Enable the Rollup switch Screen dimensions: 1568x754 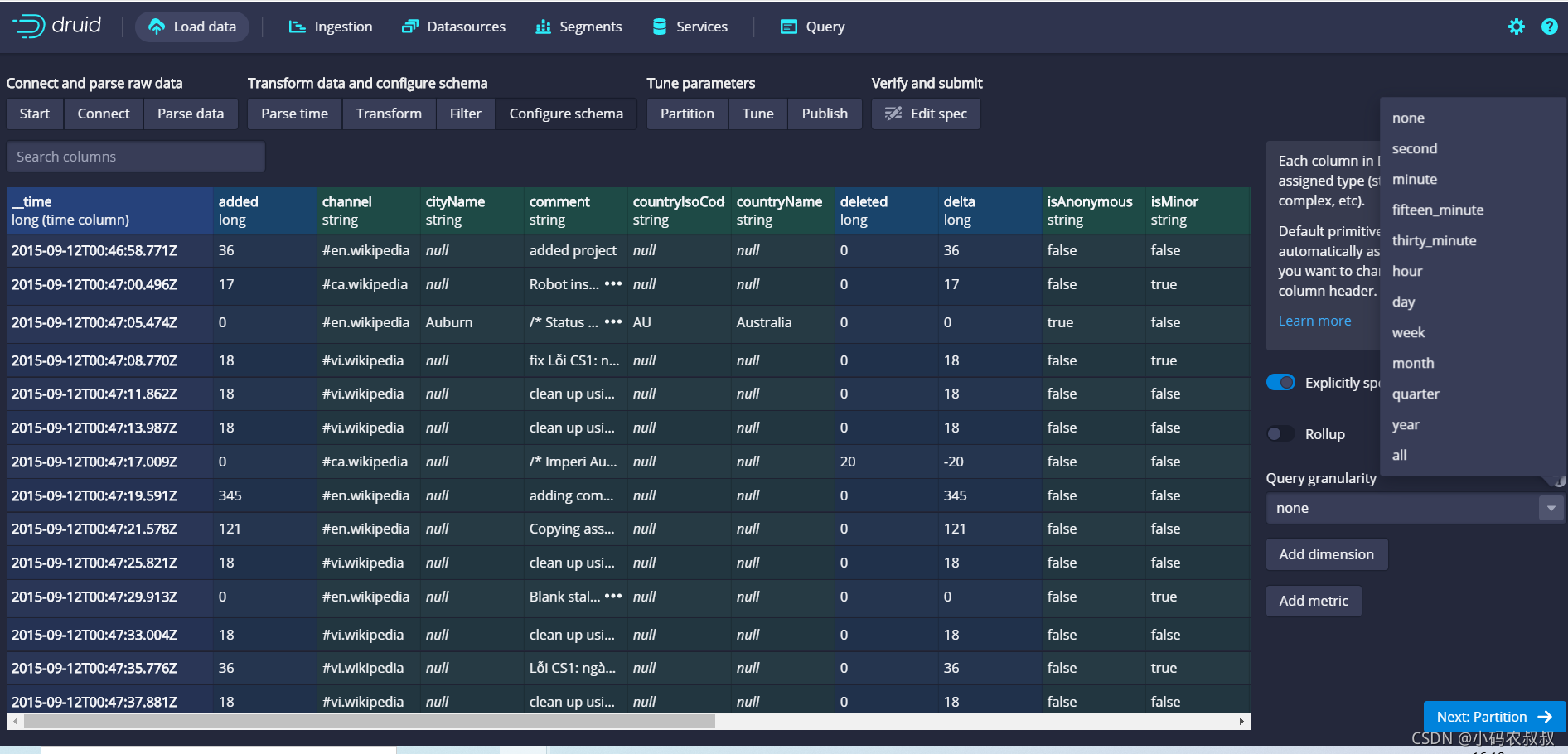[x=1280, y=433]
